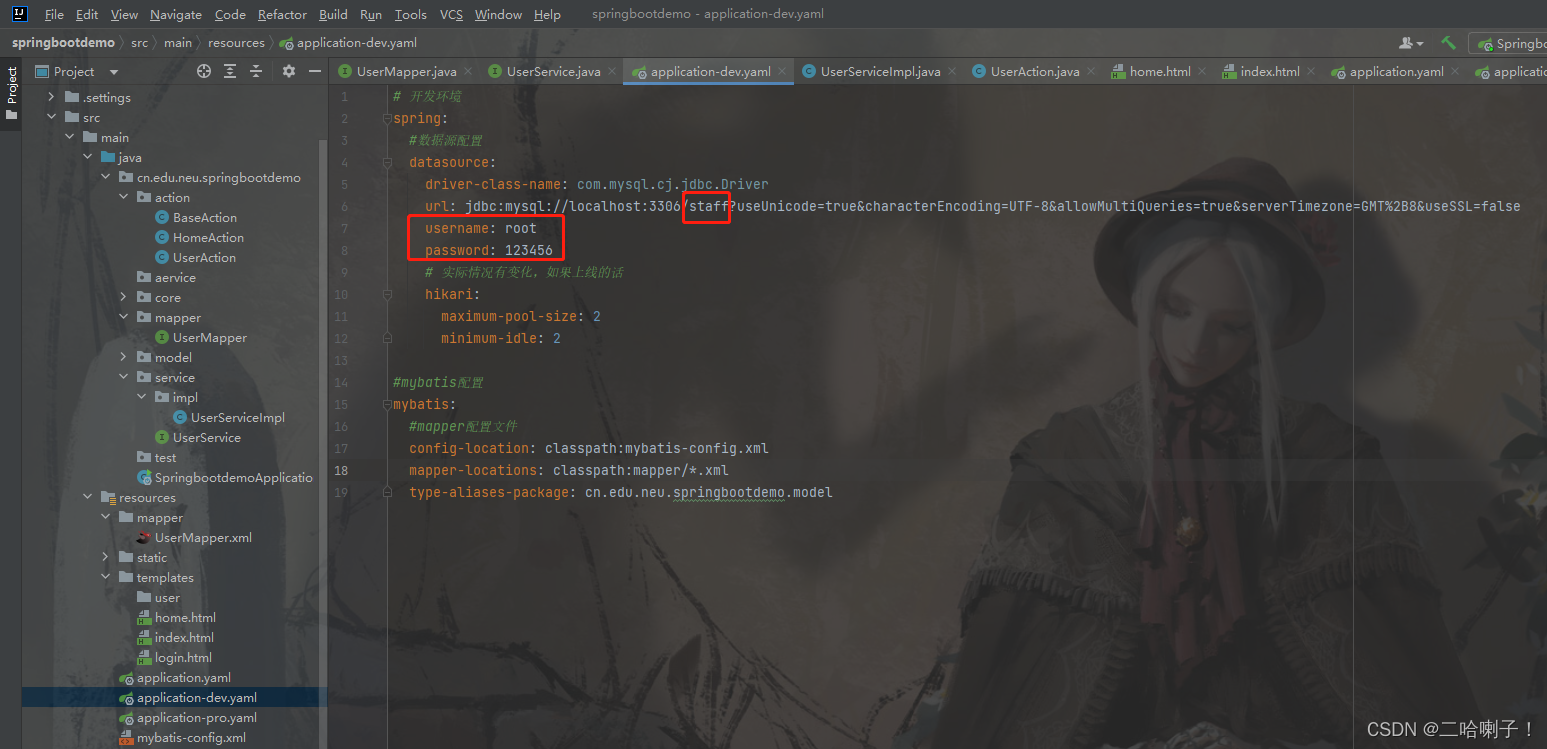
Task: Expand the .settings folder
Action: coord(52,97)
